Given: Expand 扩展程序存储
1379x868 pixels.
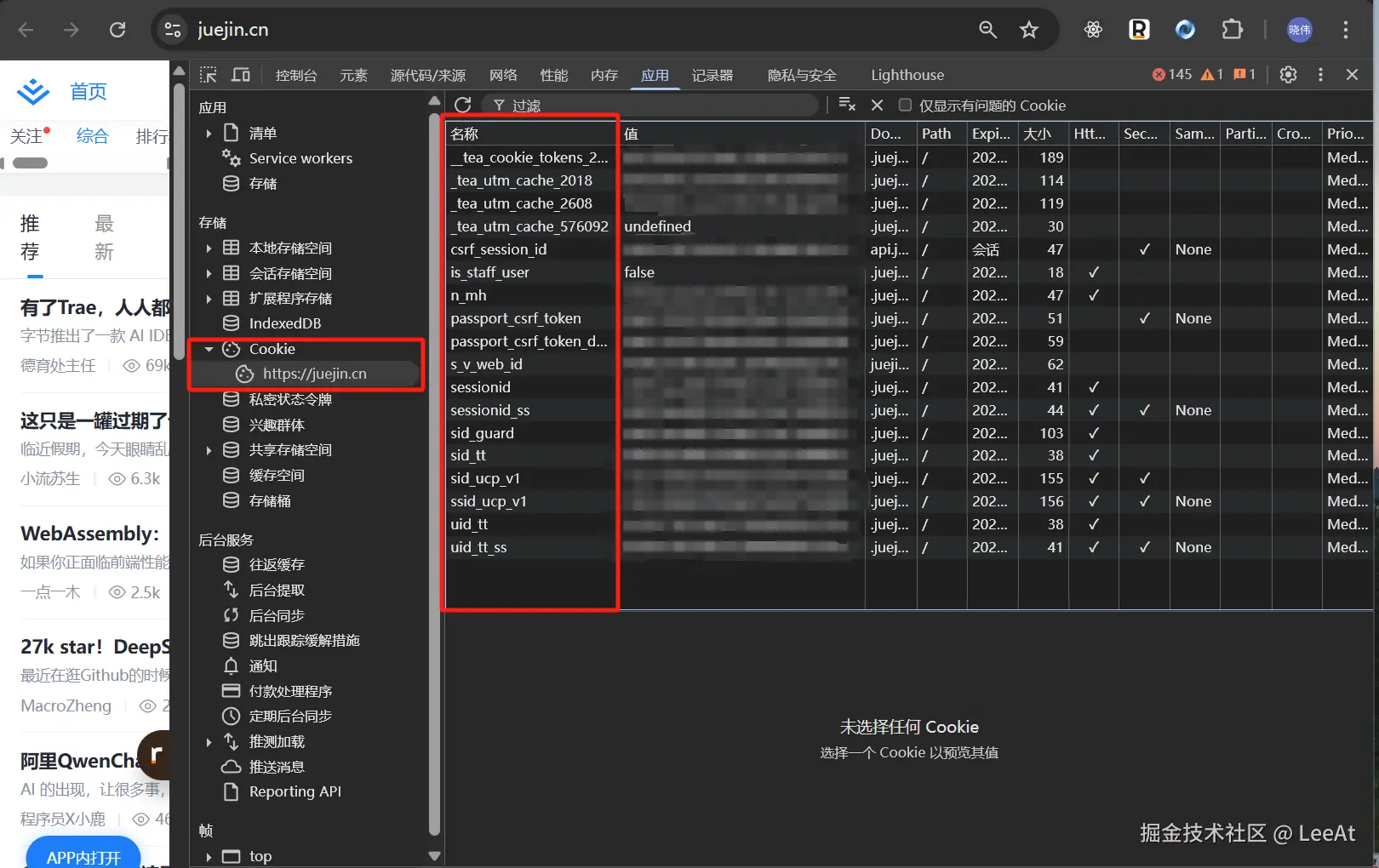Looking at the screenshot, I should pos(209,299).
